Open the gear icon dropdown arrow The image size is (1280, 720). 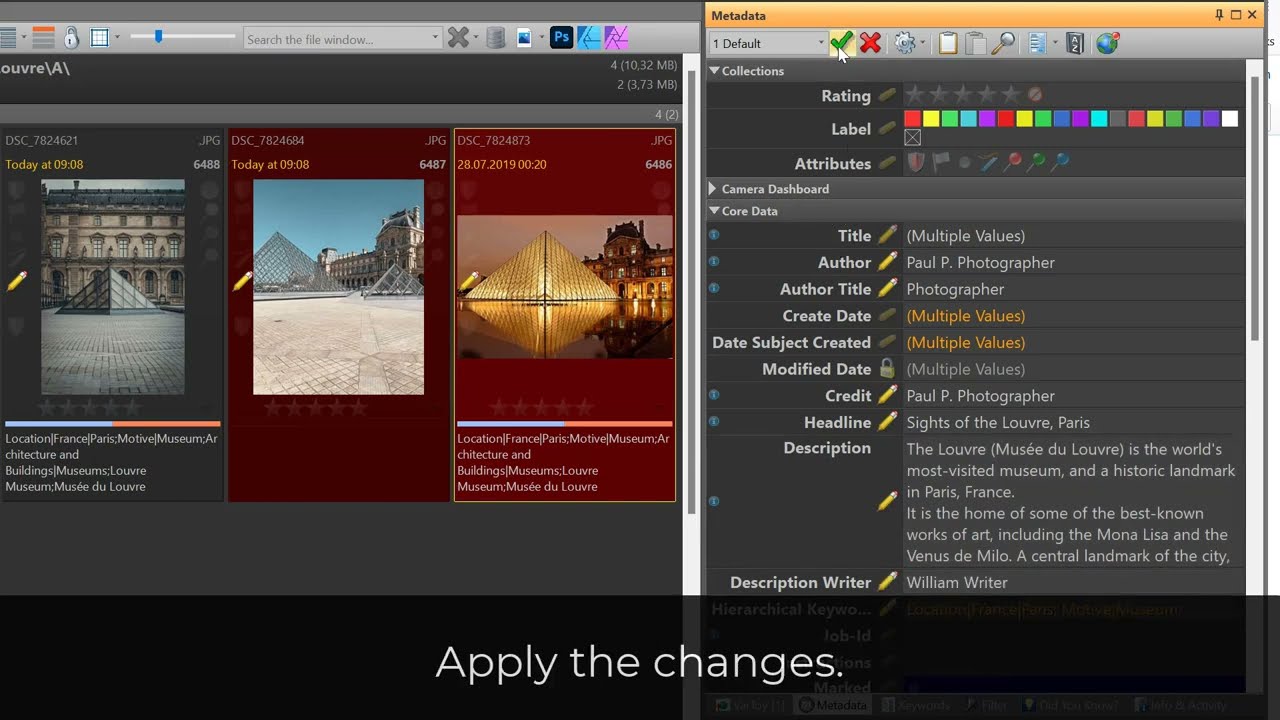tap(923, 43)
